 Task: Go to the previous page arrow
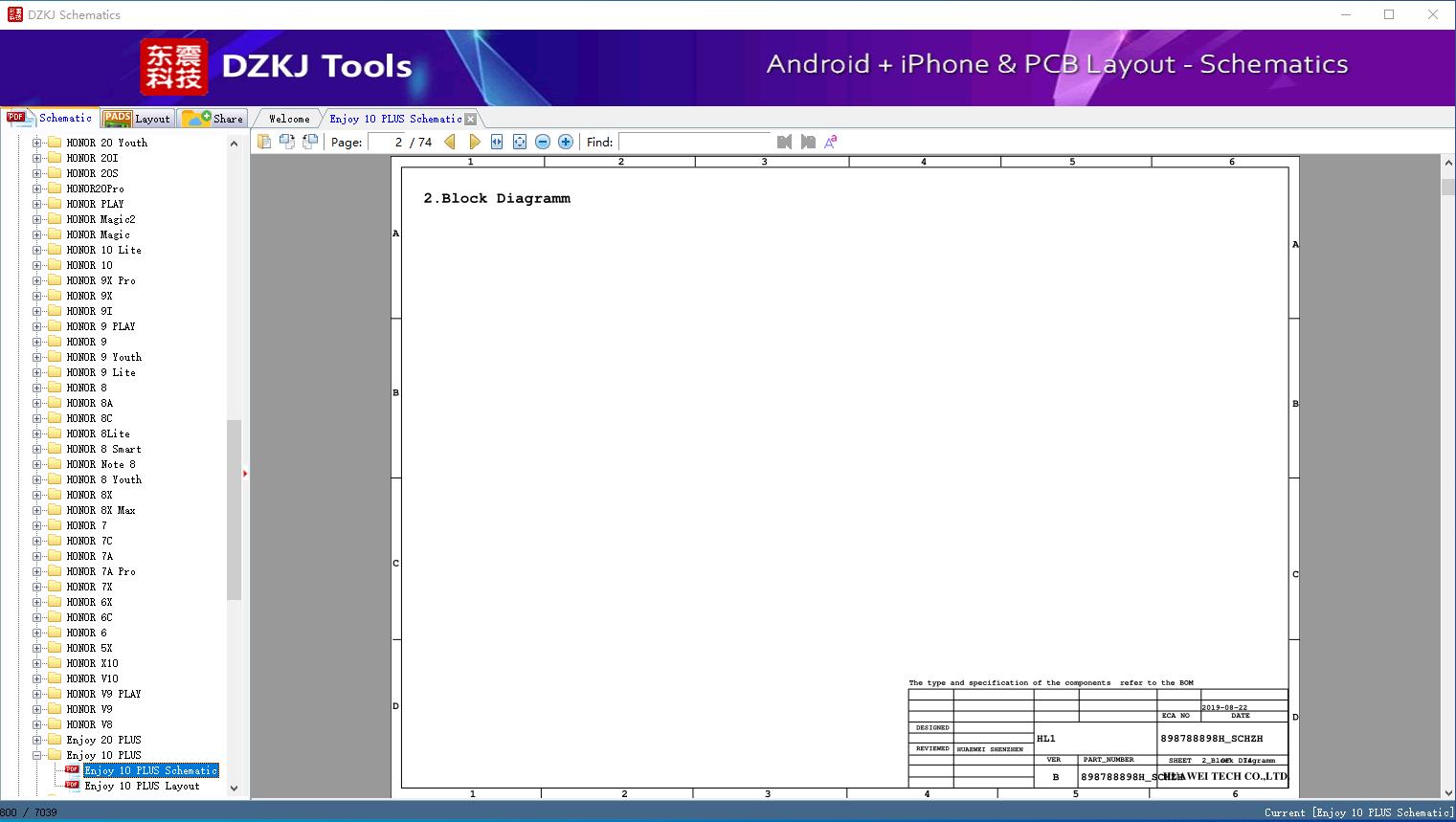(x=450, y=142)
